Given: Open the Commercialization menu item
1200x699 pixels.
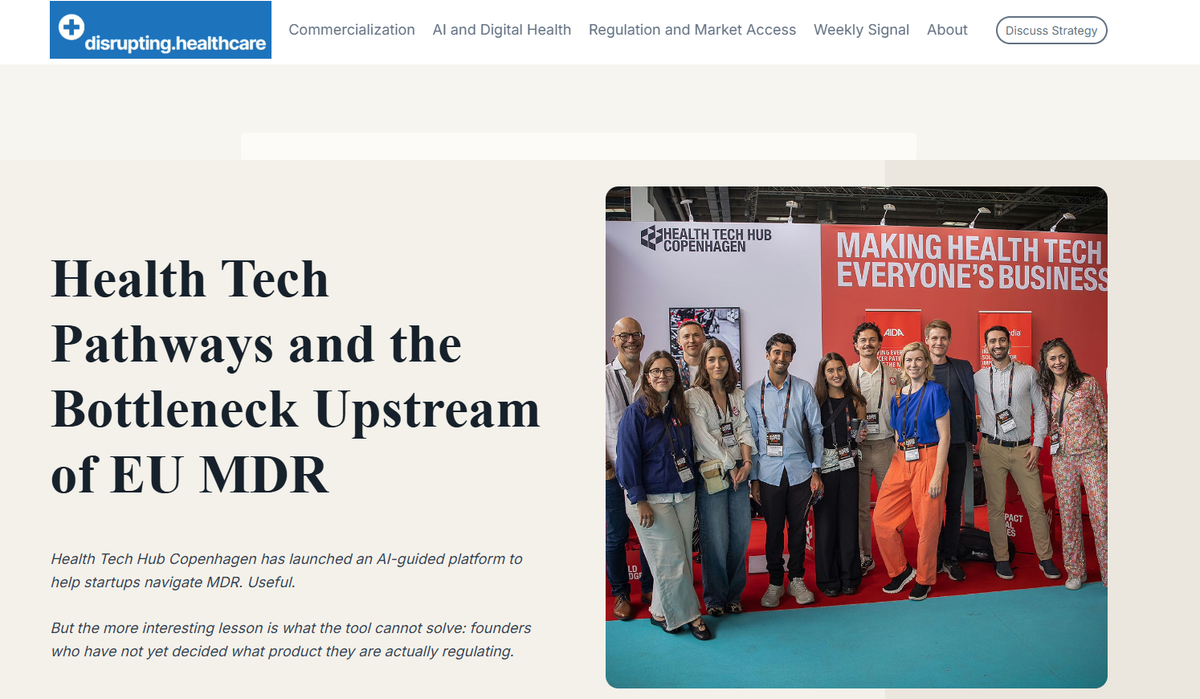Looking at the screenshot, I should coord(352,30).
